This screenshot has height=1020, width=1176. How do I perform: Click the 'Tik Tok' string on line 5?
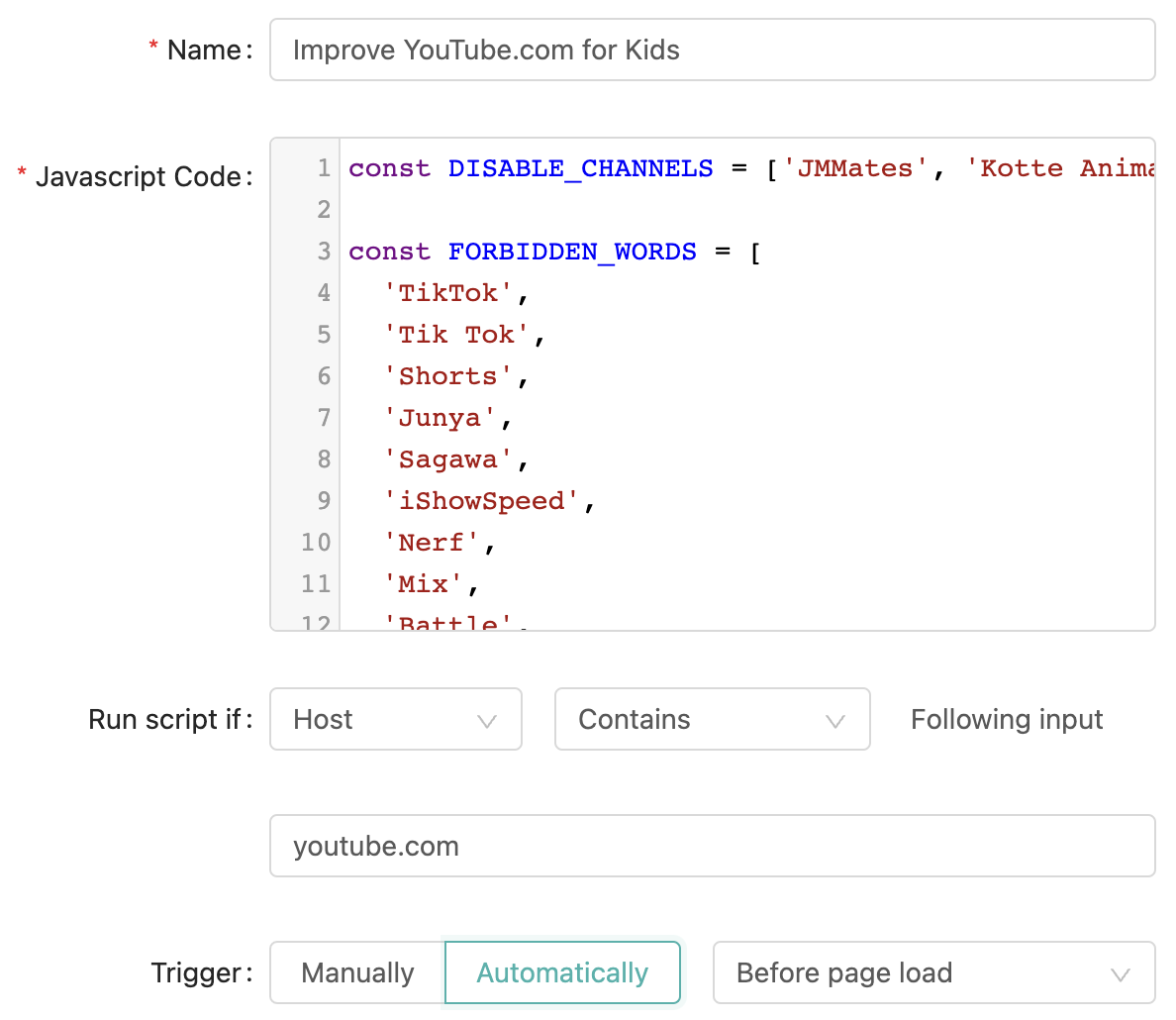pos(456,335)
